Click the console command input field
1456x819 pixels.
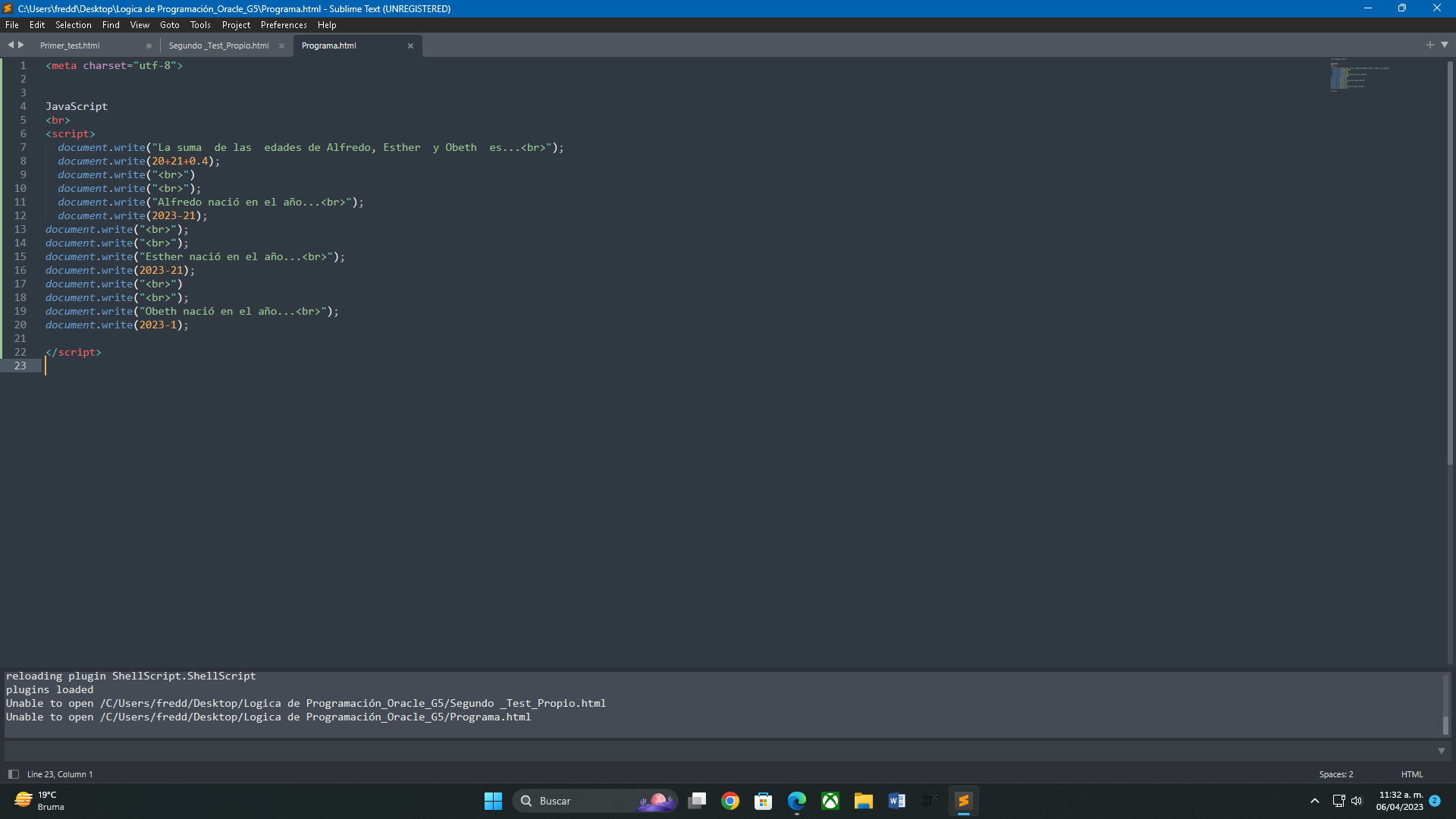click(720, 751)
